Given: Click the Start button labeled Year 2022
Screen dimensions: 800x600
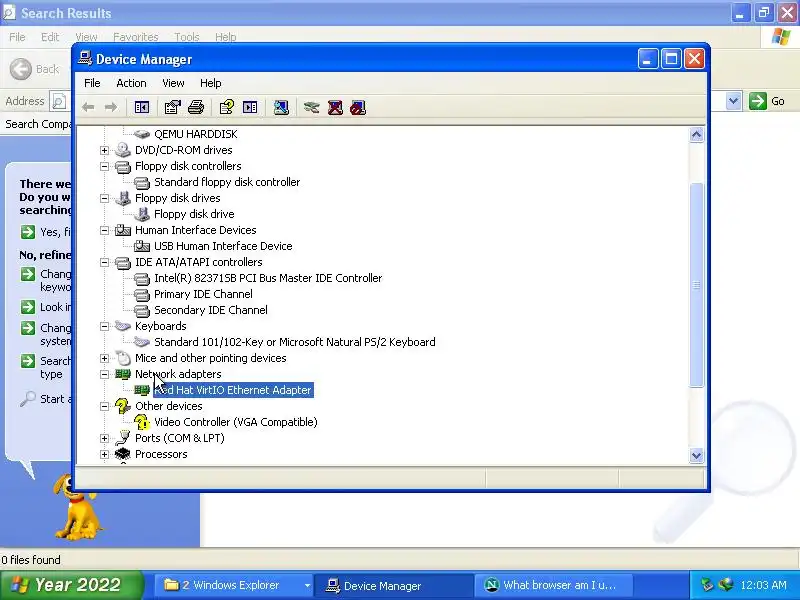Looking at the screenshot, I should 72,585.
